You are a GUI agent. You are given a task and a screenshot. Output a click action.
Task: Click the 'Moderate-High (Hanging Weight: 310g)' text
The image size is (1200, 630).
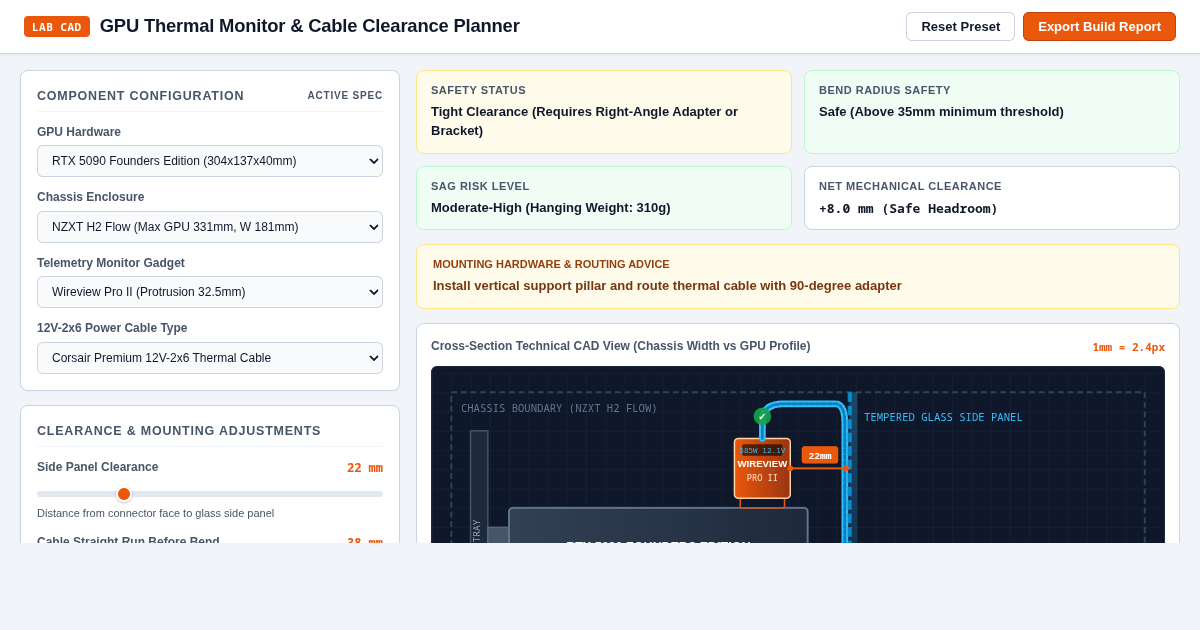pyautogui.click(x=551, y=208)
